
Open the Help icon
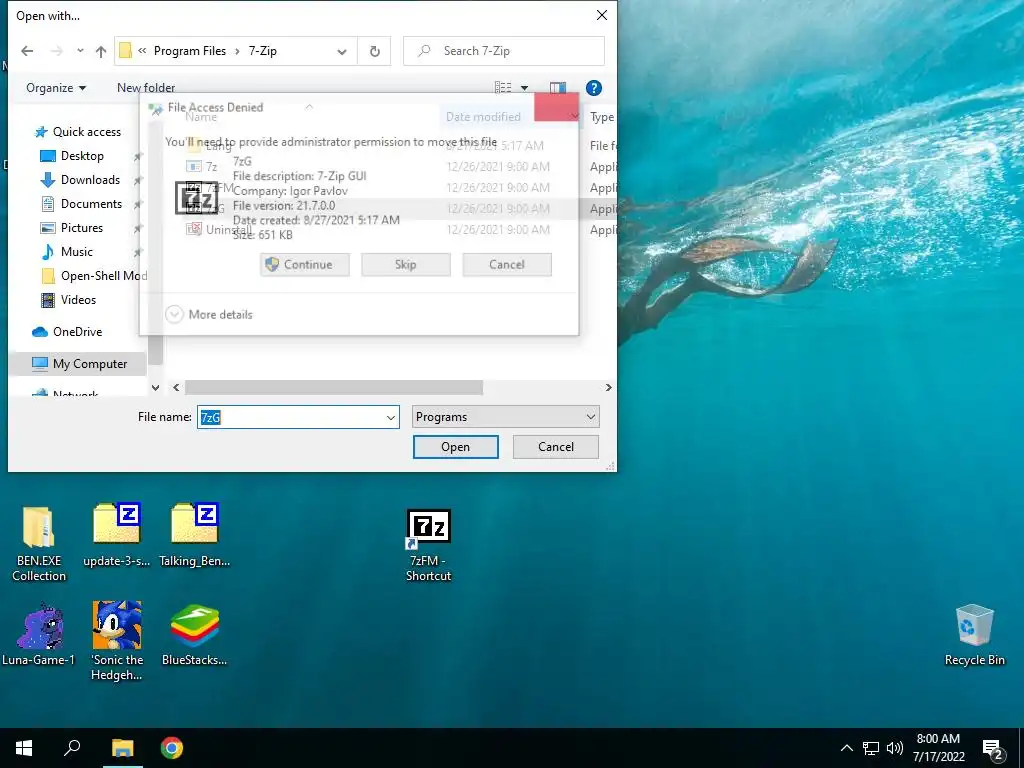[x=594, y=88]
